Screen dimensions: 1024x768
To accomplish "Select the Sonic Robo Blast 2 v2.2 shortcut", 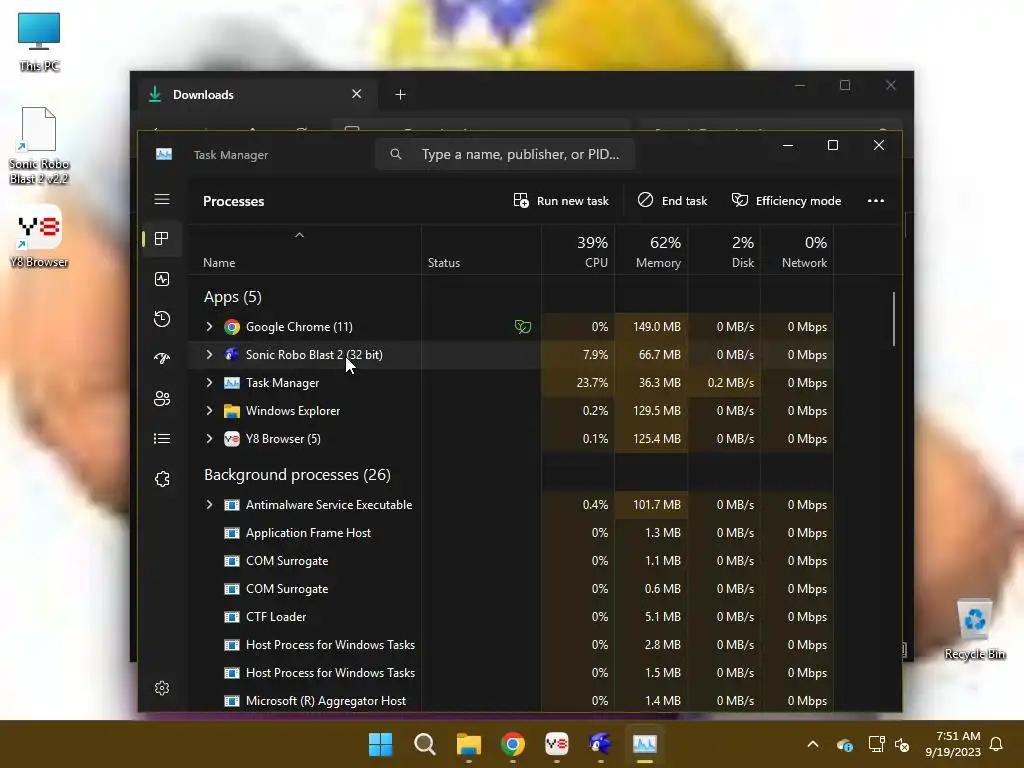I will pos(39,146).
